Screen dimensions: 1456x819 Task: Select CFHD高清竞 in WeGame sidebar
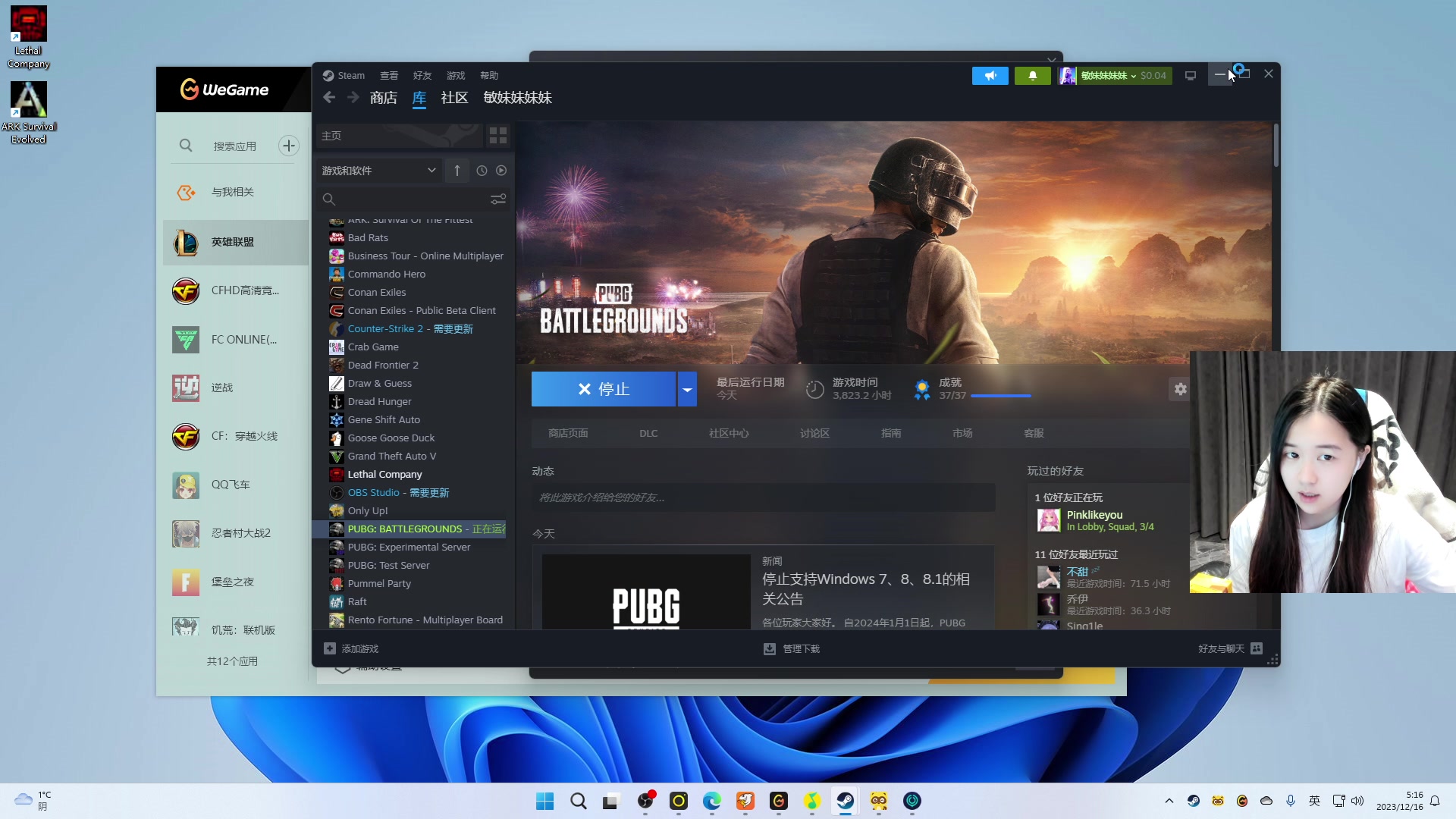[x=236, y=291]
